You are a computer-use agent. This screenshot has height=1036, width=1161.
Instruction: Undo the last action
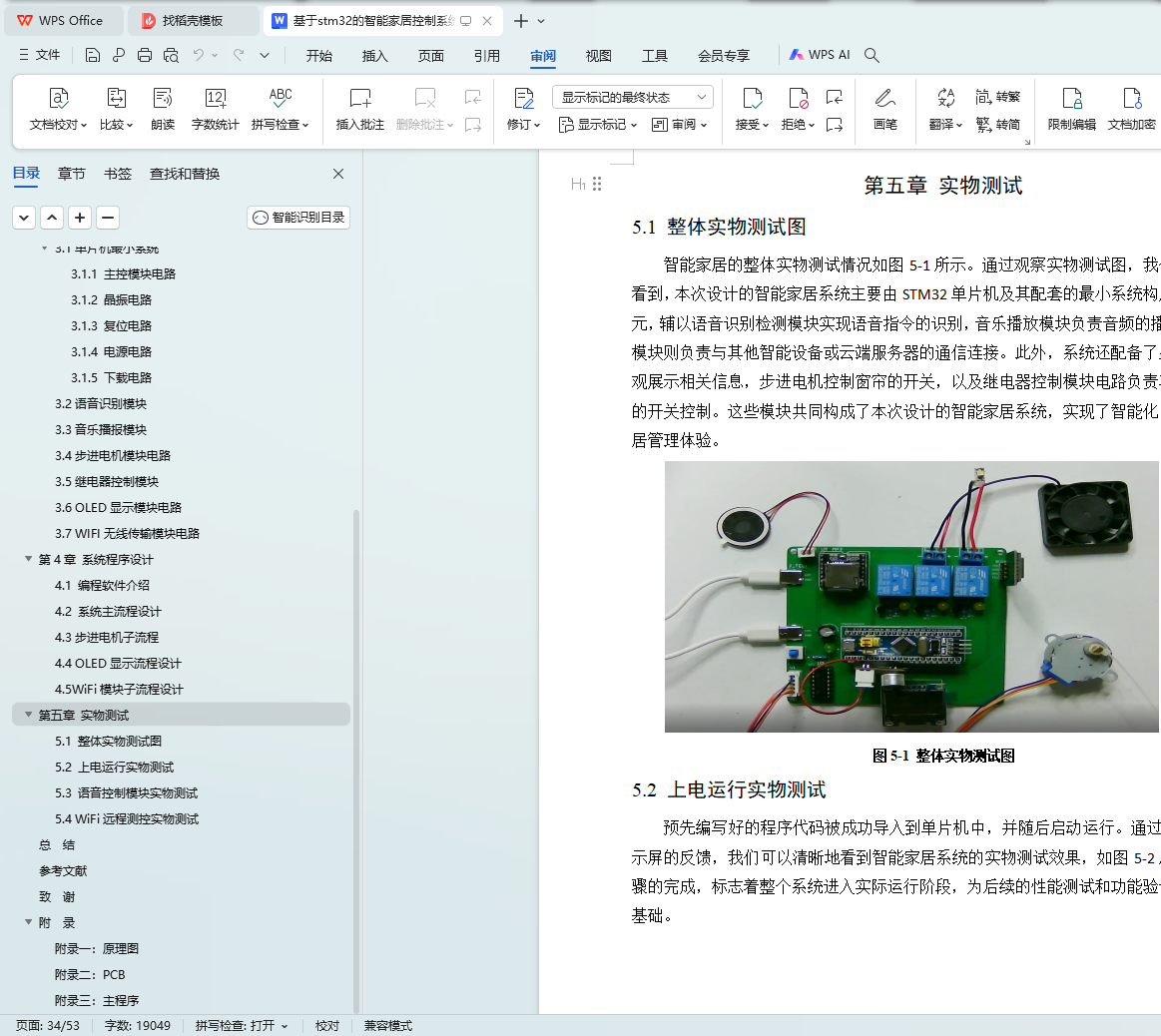pos(198,55)
